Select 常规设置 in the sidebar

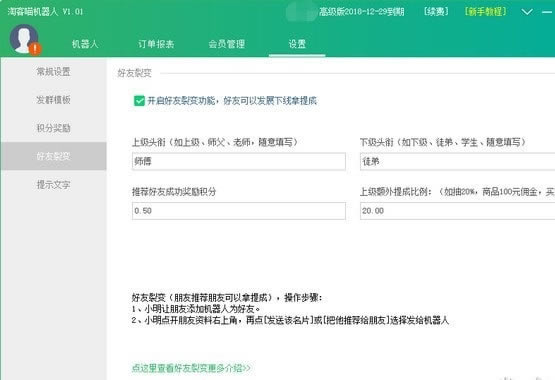53,72
